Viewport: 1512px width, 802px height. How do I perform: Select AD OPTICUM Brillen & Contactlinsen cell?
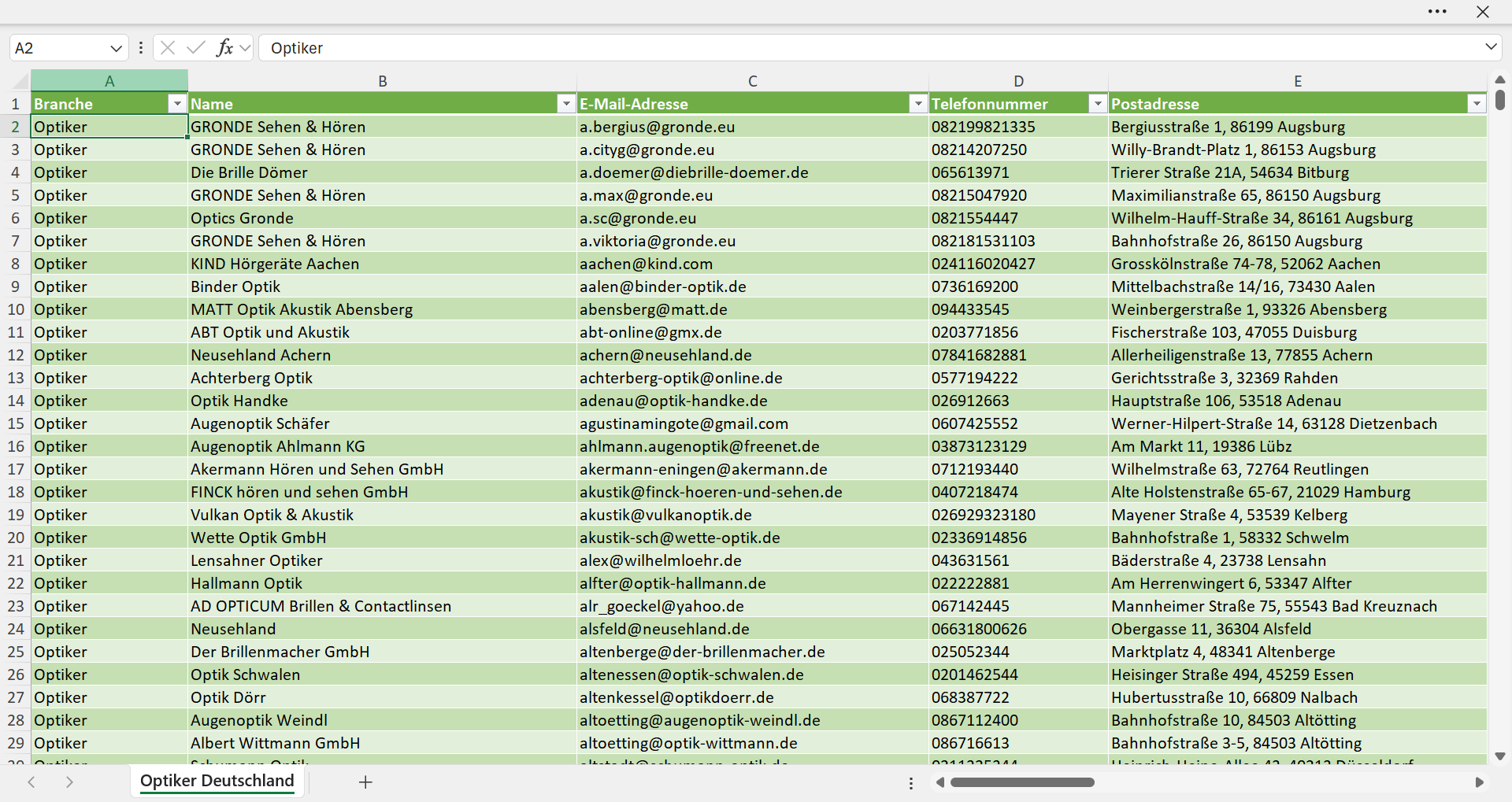tap(383, 606)
